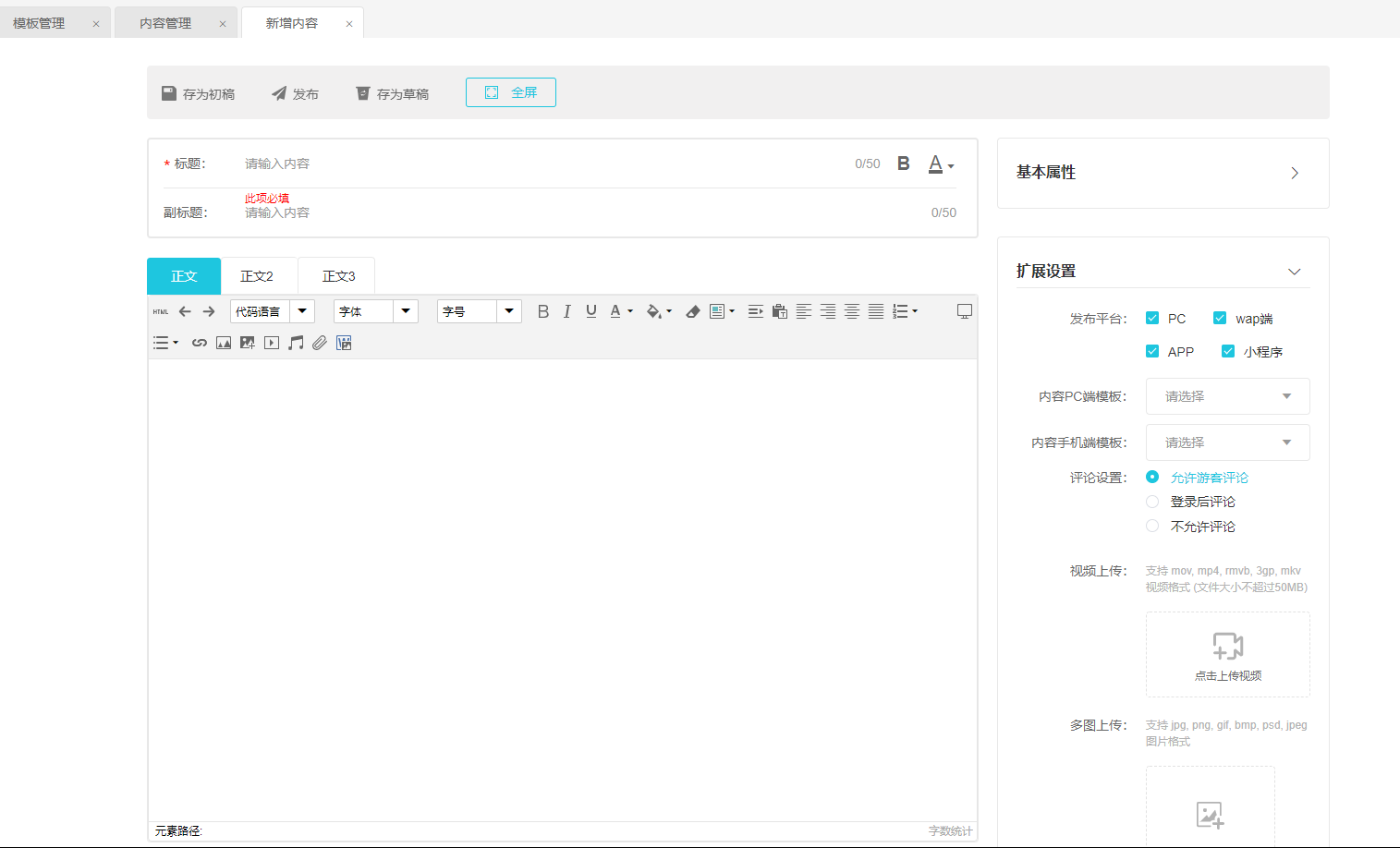Switch to the 内容管理 tab
The image size is (1400, 848).
pyautogui.click(x=165, y=23)
